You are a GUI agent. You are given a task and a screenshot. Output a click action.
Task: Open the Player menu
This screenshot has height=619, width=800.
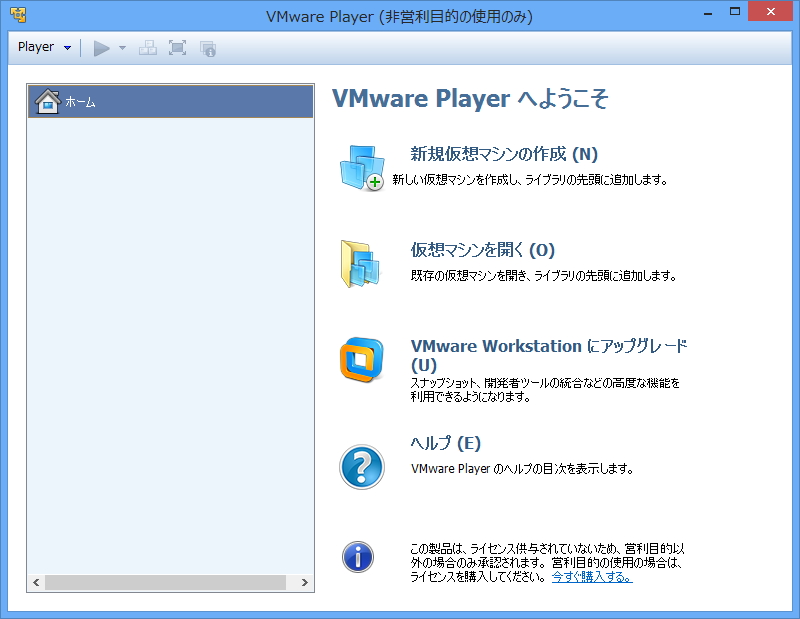[38, 47]
